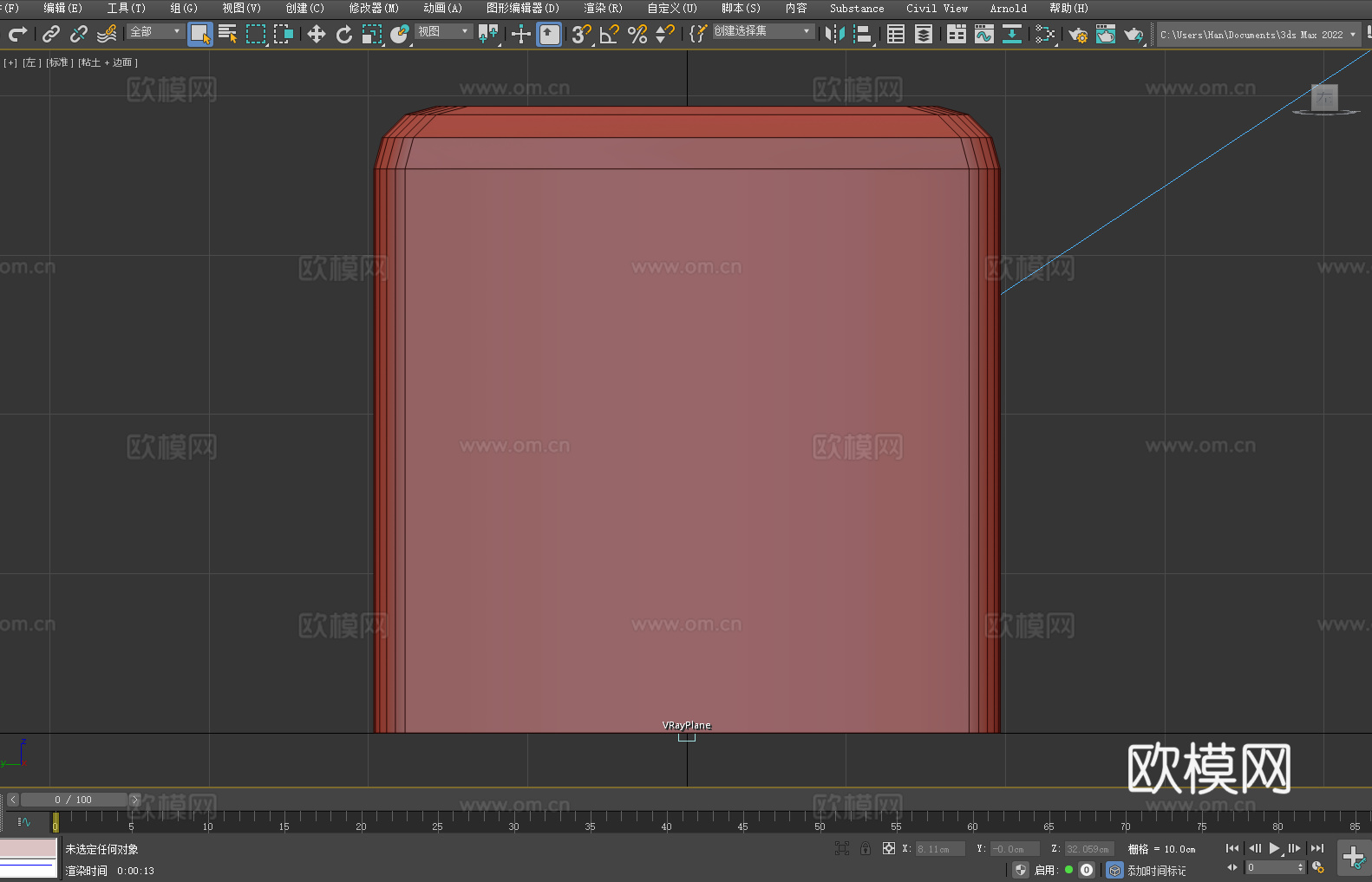
Task: Click Use Pivot Point Center icon
Action: 488,34
